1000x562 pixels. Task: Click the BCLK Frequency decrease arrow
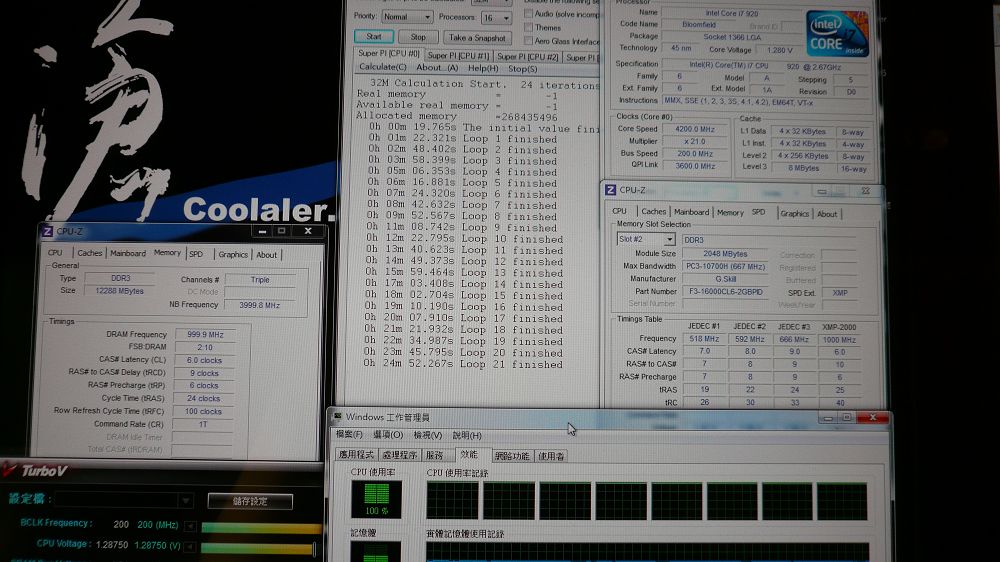pos(190,526)
